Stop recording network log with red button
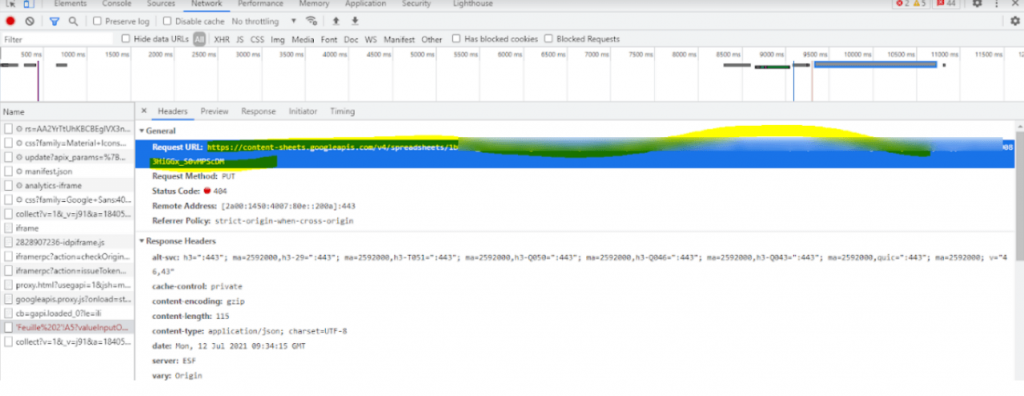1024x396 pixels. (10, 21)
